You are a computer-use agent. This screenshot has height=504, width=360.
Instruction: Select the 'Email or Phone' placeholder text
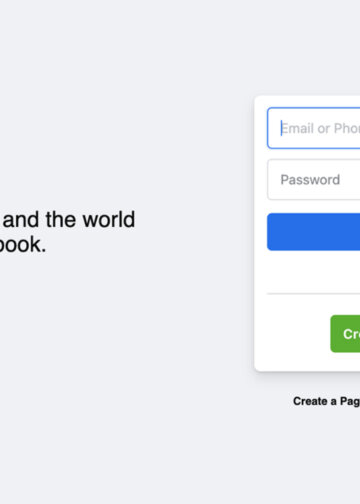click(x=320, y=128)
